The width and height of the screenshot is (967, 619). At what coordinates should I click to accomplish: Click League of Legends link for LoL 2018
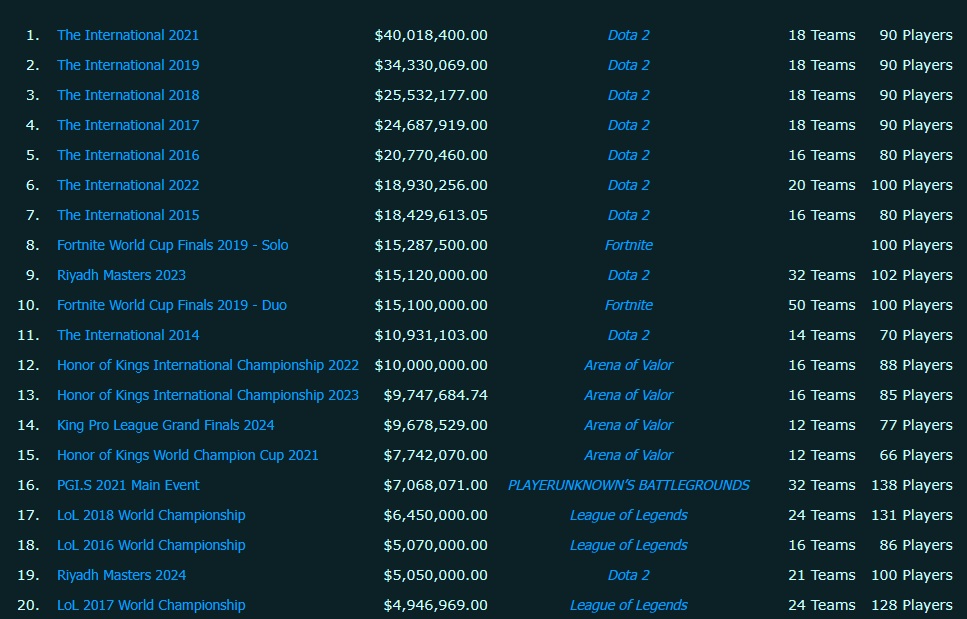click(x=628, y=515)
